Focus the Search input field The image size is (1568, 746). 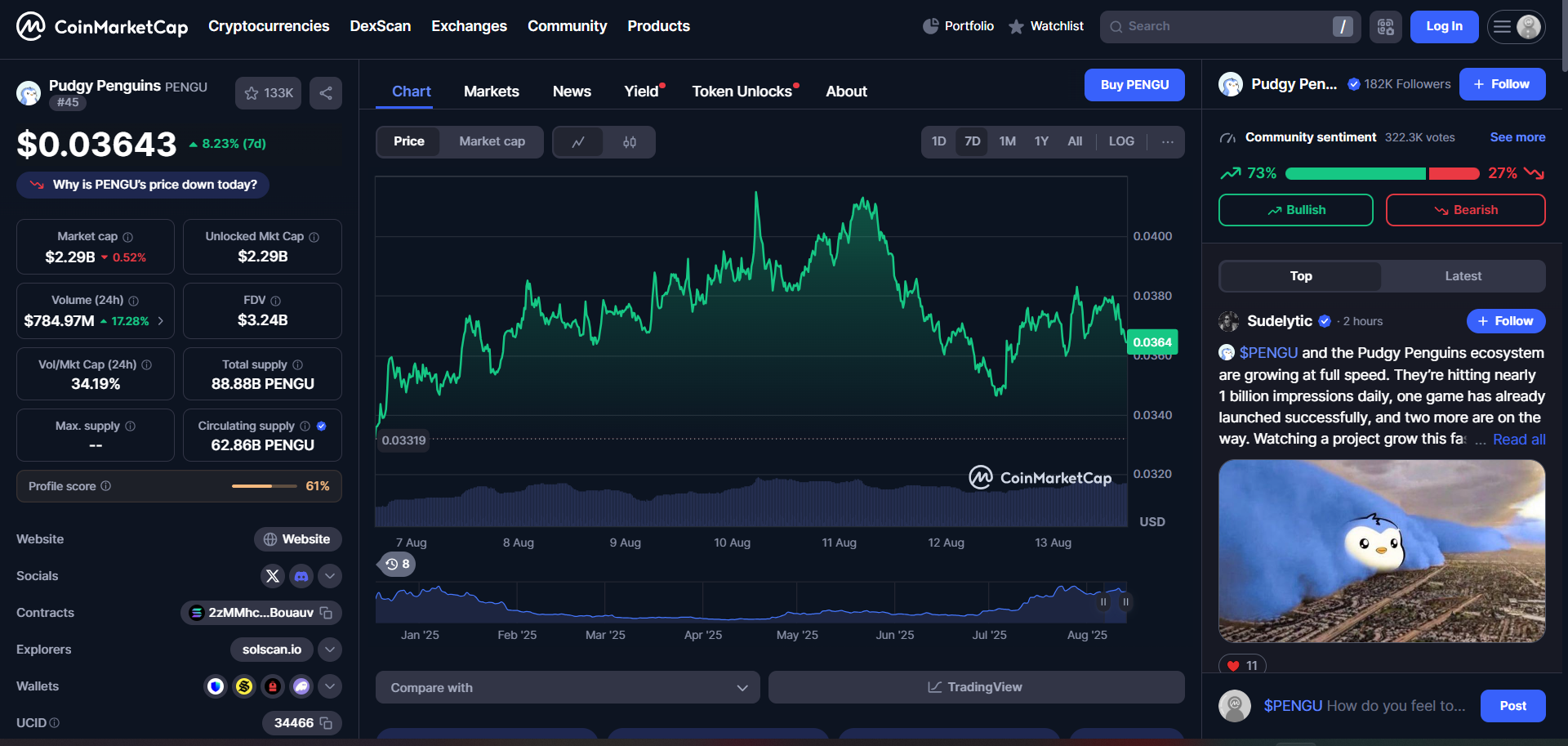coord(1230,27)
